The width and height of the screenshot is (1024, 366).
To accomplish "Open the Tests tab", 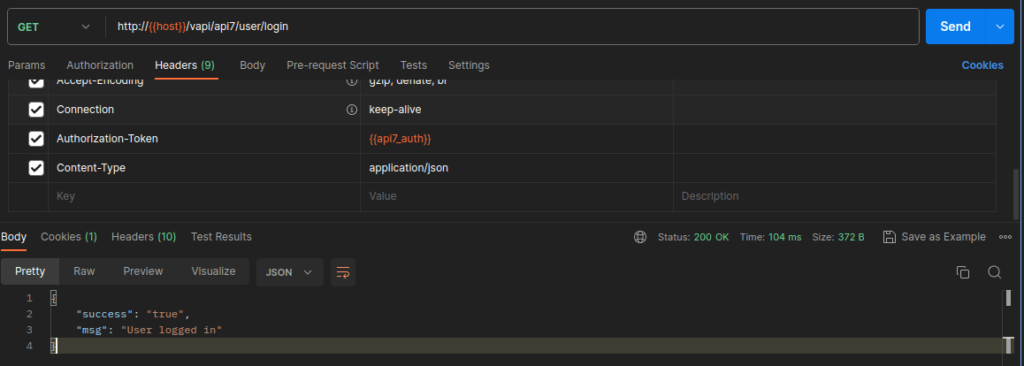I will coord(413,65).
